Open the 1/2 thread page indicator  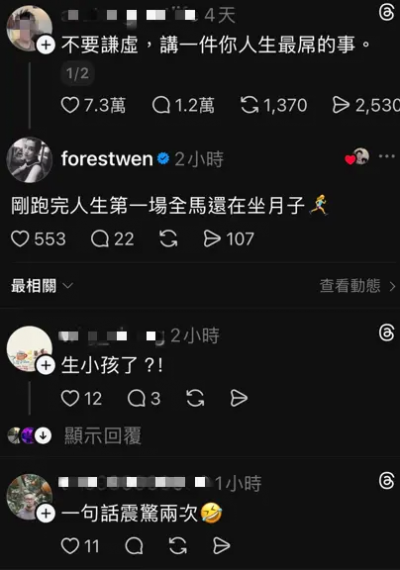[77, 74]
